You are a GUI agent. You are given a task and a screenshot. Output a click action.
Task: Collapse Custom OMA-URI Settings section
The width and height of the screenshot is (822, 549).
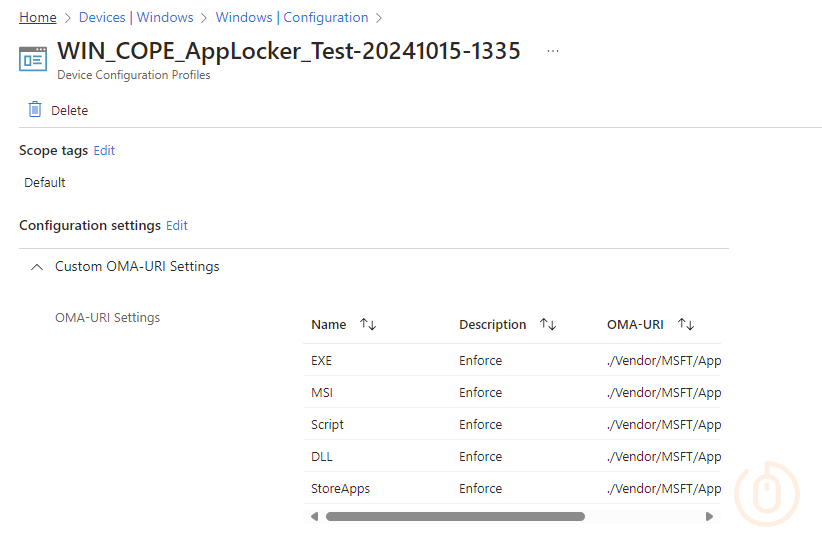pos(37,267)
